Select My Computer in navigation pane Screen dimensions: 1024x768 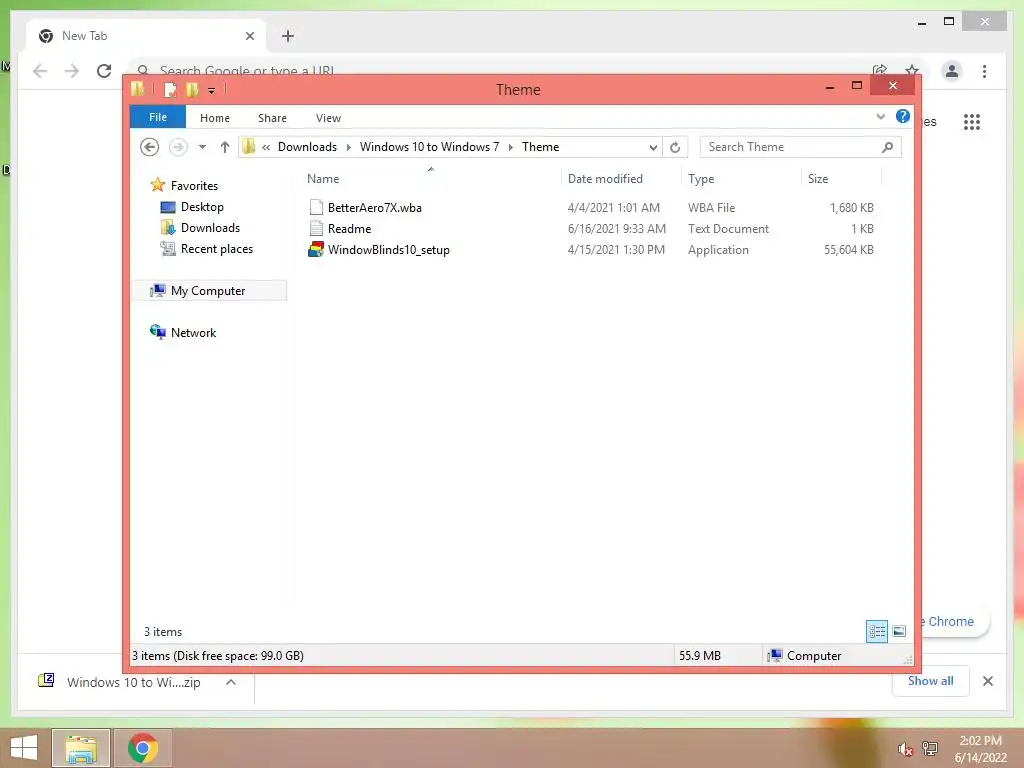click(208, 291)
